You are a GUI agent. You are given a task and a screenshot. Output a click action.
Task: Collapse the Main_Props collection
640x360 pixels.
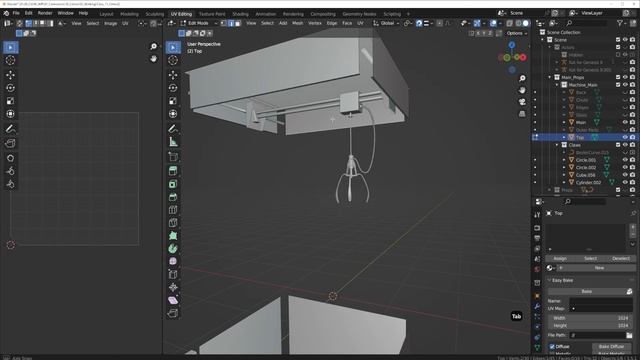549,77
